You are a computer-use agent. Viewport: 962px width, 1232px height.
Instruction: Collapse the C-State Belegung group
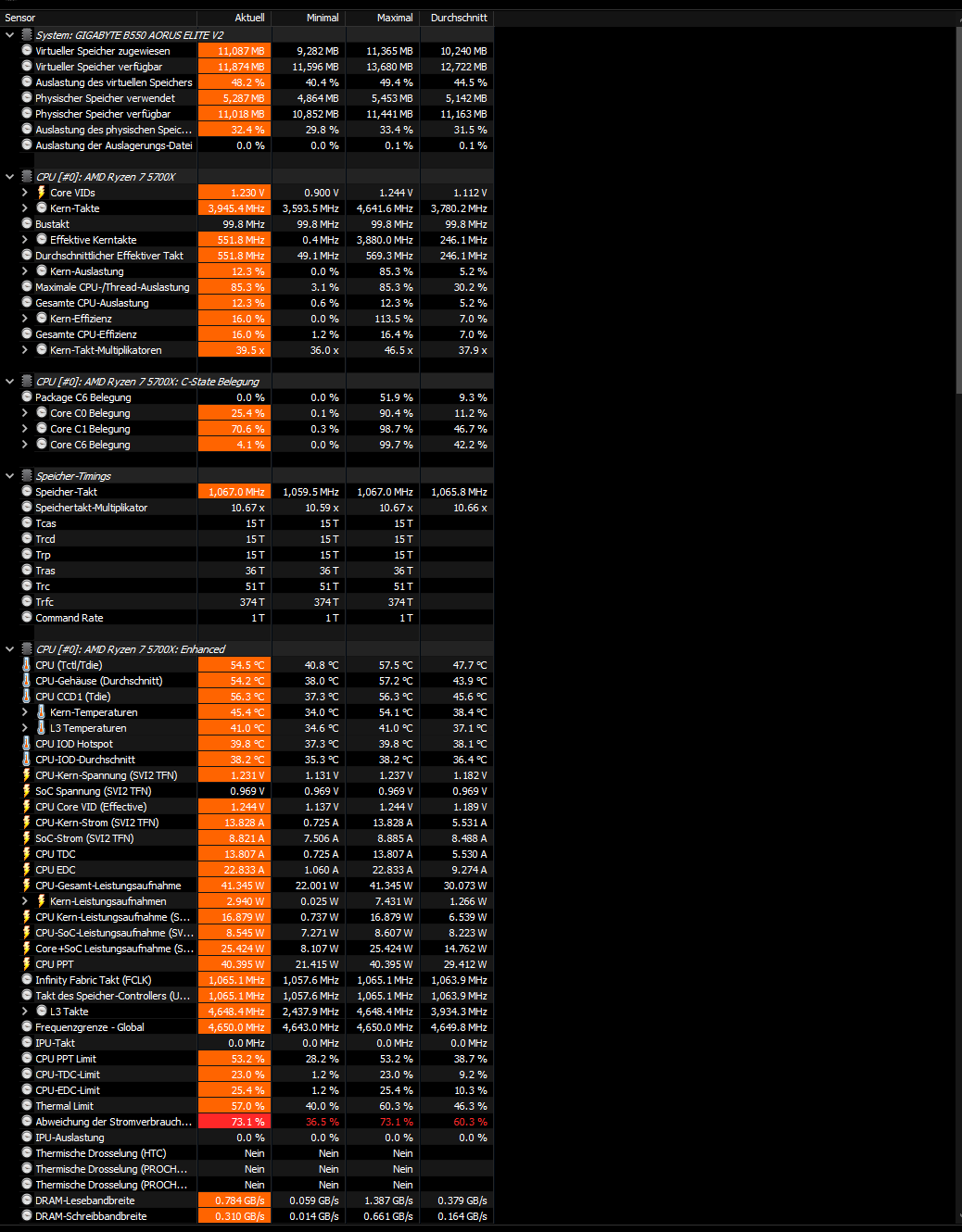coord(10,382)
